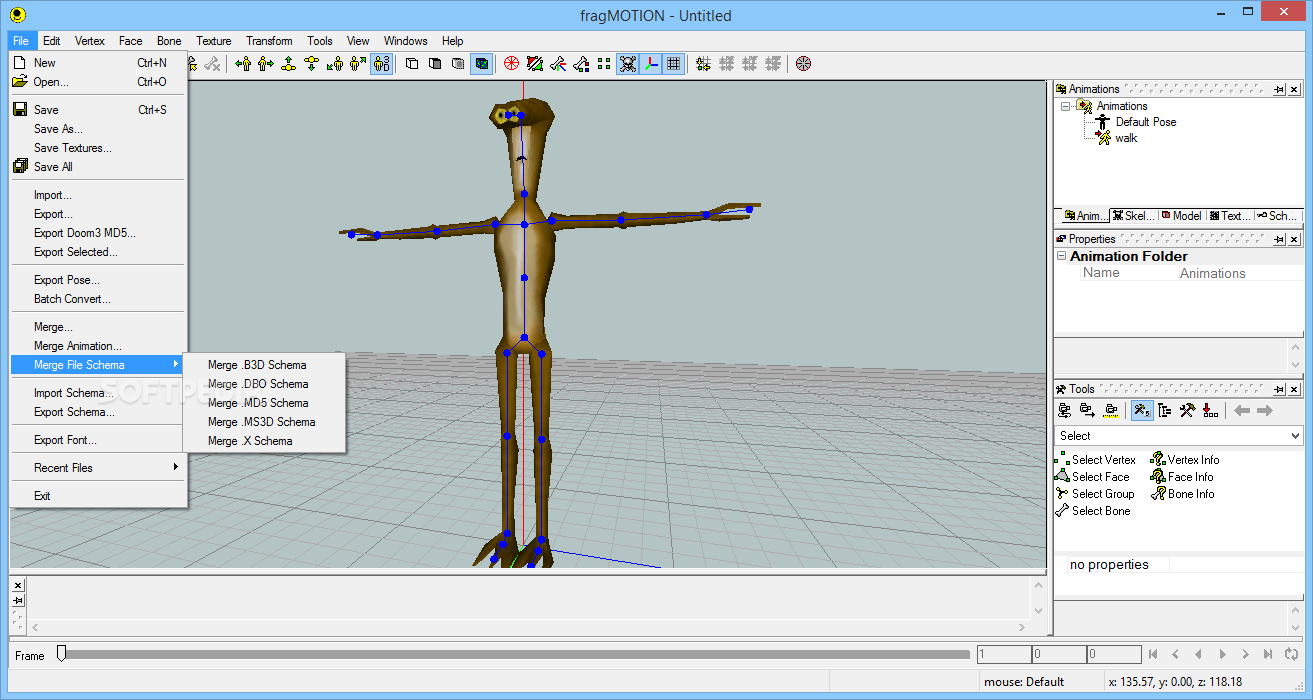Image resolution: width=1313 pixels, height=700 pixels.
Task: Choose the Select Bone tool
Action: (x=1092, y=511)
